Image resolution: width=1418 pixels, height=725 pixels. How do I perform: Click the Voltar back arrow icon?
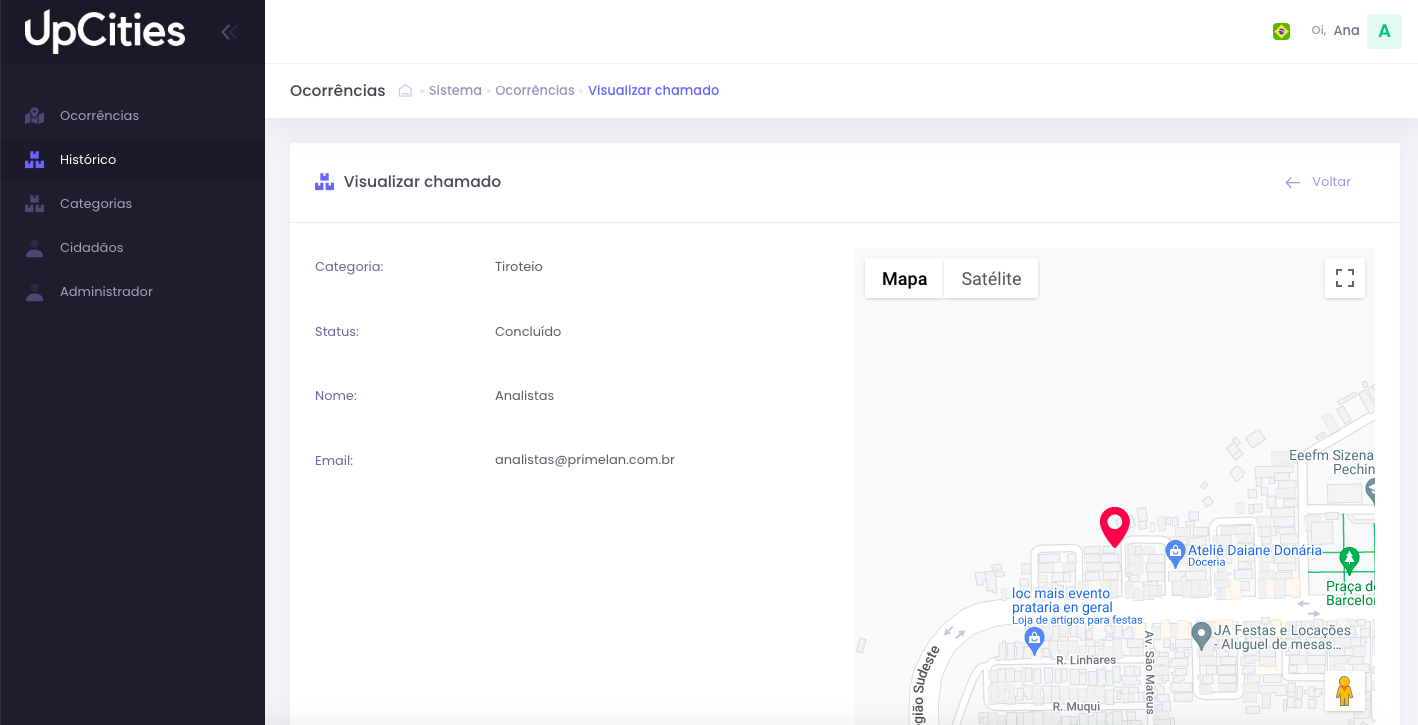(x=1293, y=182)
